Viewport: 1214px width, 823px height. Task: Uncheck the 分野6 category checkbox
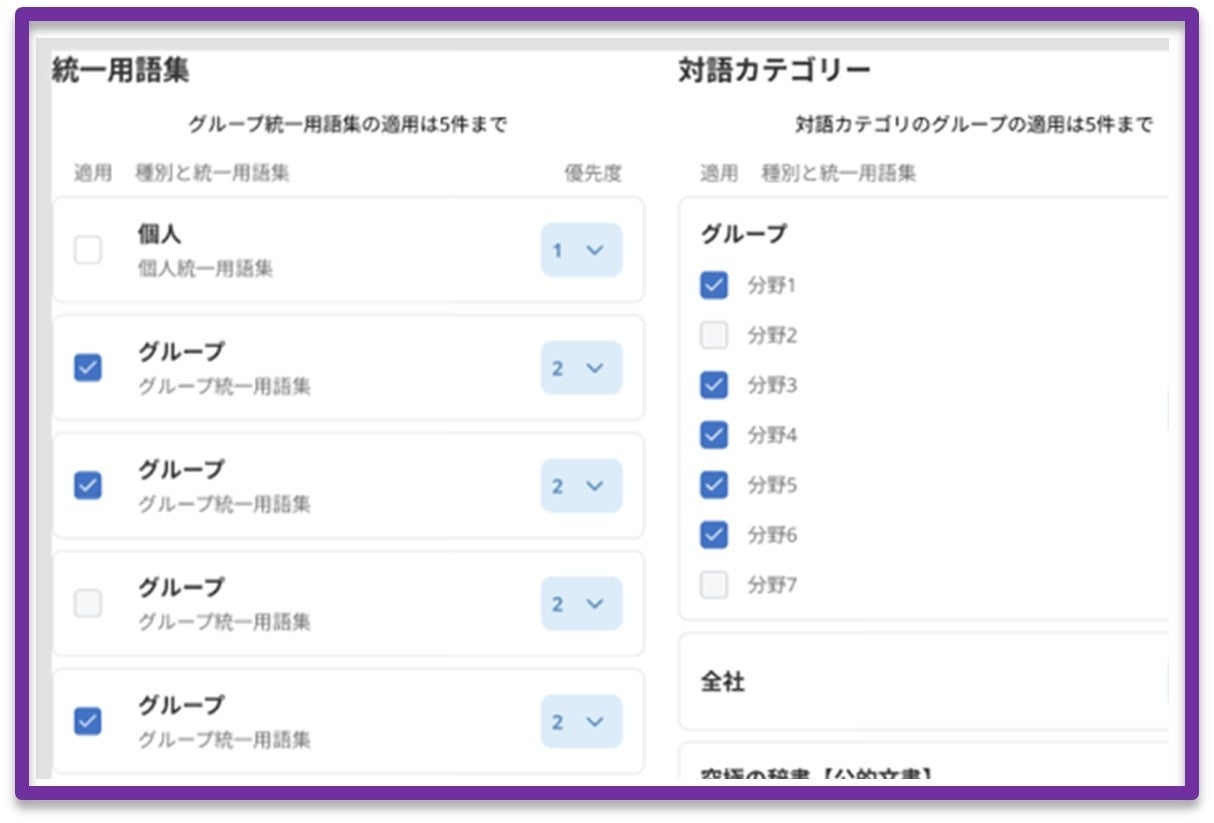click(x=714, y=535)
